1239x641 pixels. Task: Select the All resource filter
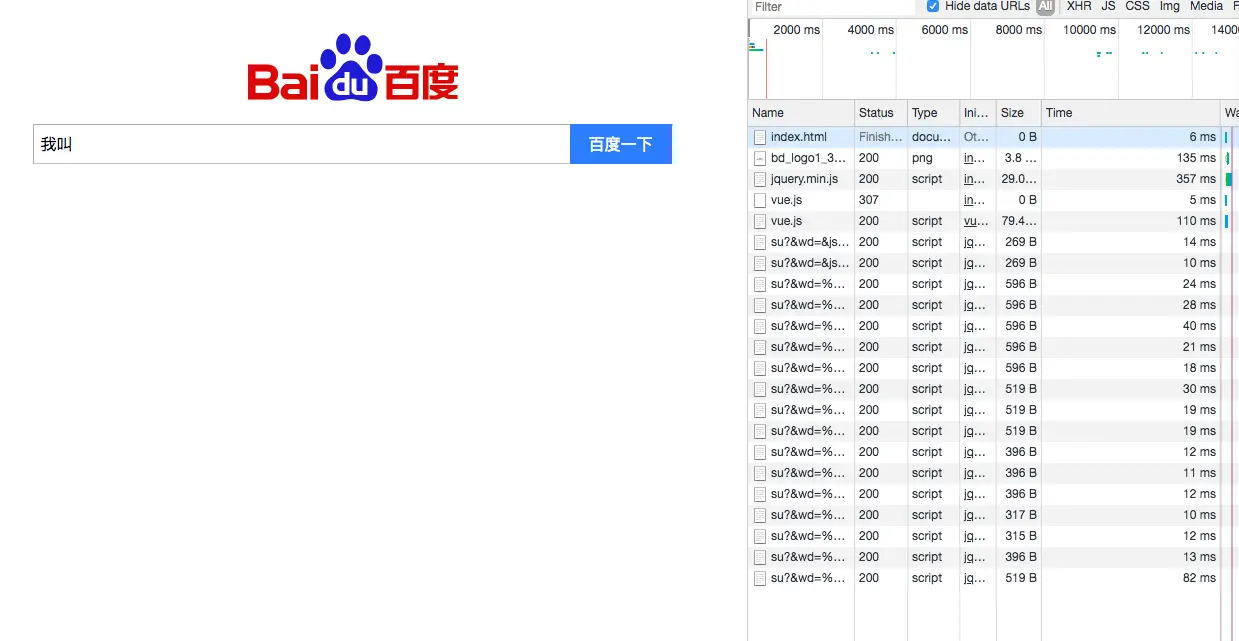[x=1045, y=6]
